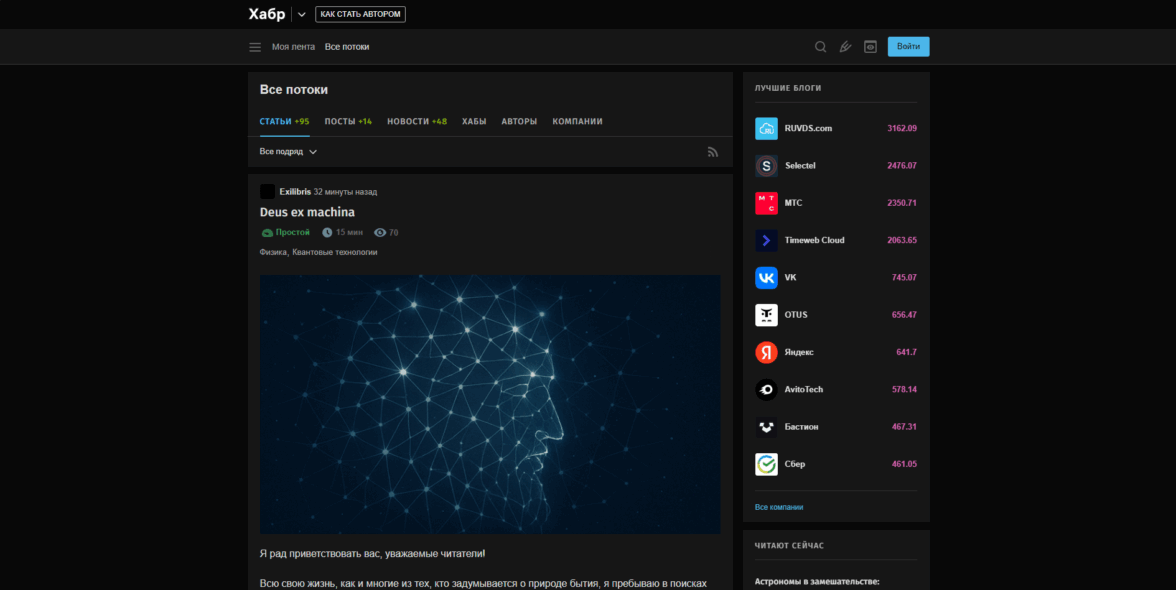Open the Хабы tab

pyautogui.click(x=474, y=122)
